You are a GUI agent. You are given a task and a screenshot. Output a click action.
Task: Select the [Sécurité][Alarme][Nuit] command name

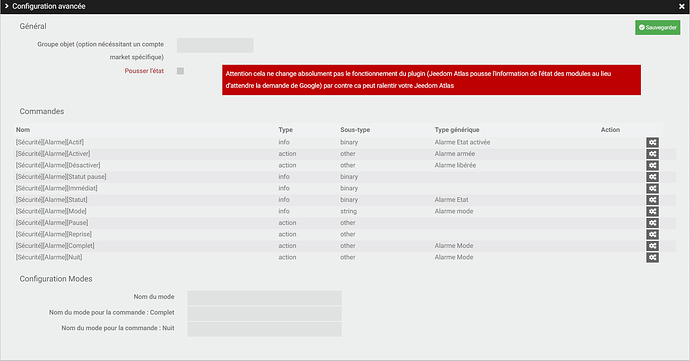click(x=49, y=257)
